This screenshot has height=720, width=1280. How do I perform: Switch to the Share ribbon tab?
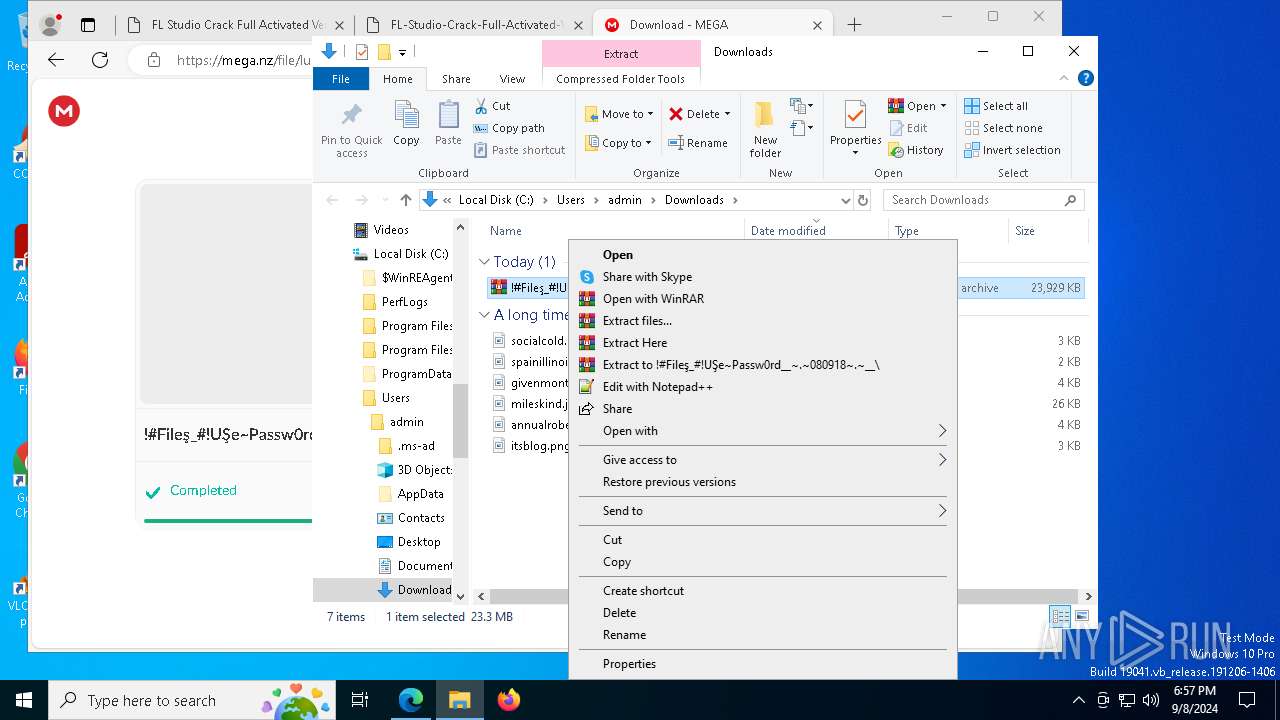456,79
